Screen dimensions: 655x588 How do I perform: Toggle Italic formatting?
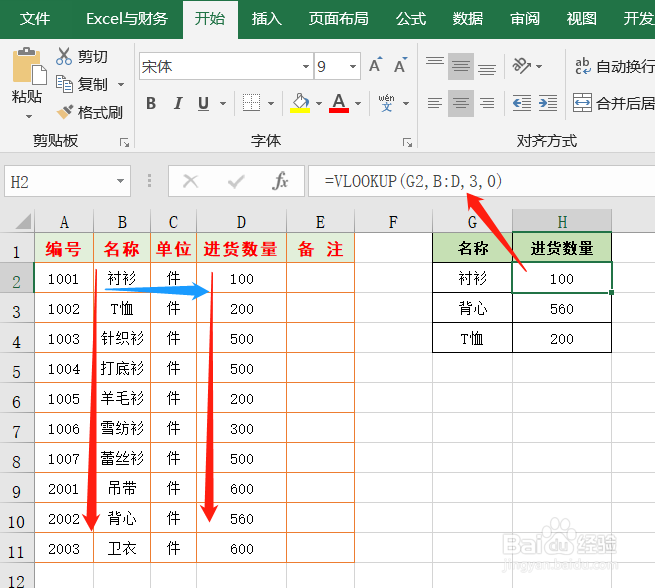tap(178, 103)
